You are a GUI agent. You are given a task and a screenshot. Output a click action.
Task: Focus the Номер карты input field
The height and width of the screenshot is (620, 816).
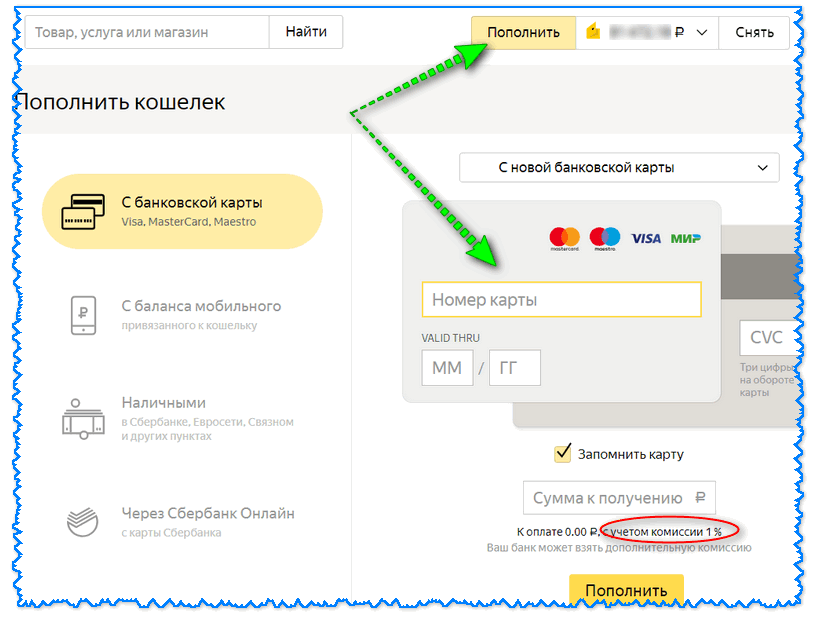pyautogui.click(x=561, y=299)
